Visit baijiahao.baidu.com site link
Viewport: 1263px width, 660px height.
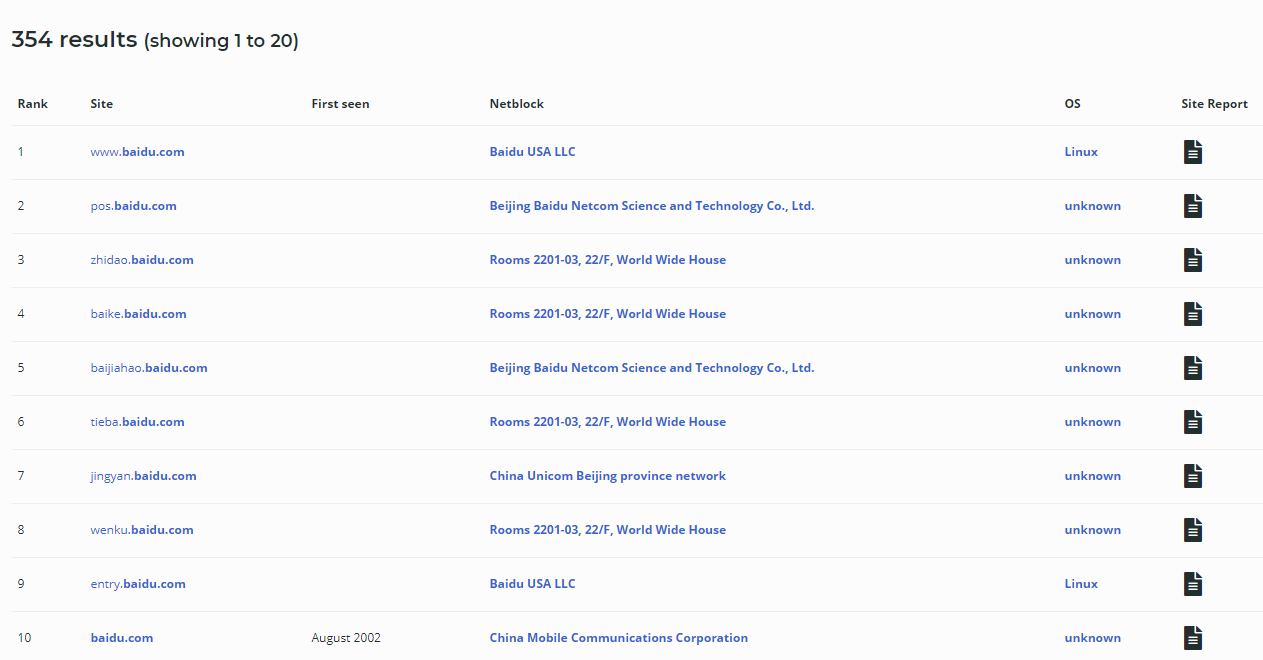(x=149, y=368)
